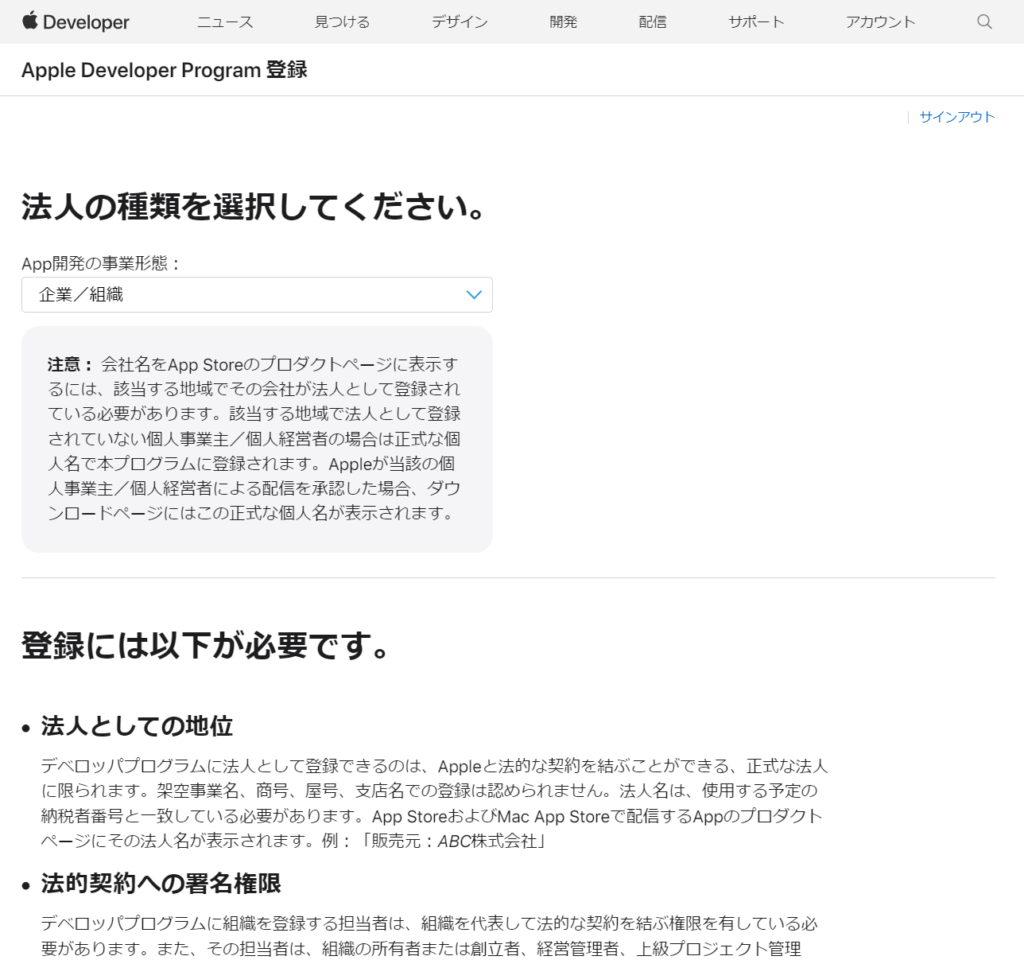The width and height of the screenshot is (1024, 960).
Task: Click the 法人としての地位 bullet heading
Action: (x=137, y=726)
